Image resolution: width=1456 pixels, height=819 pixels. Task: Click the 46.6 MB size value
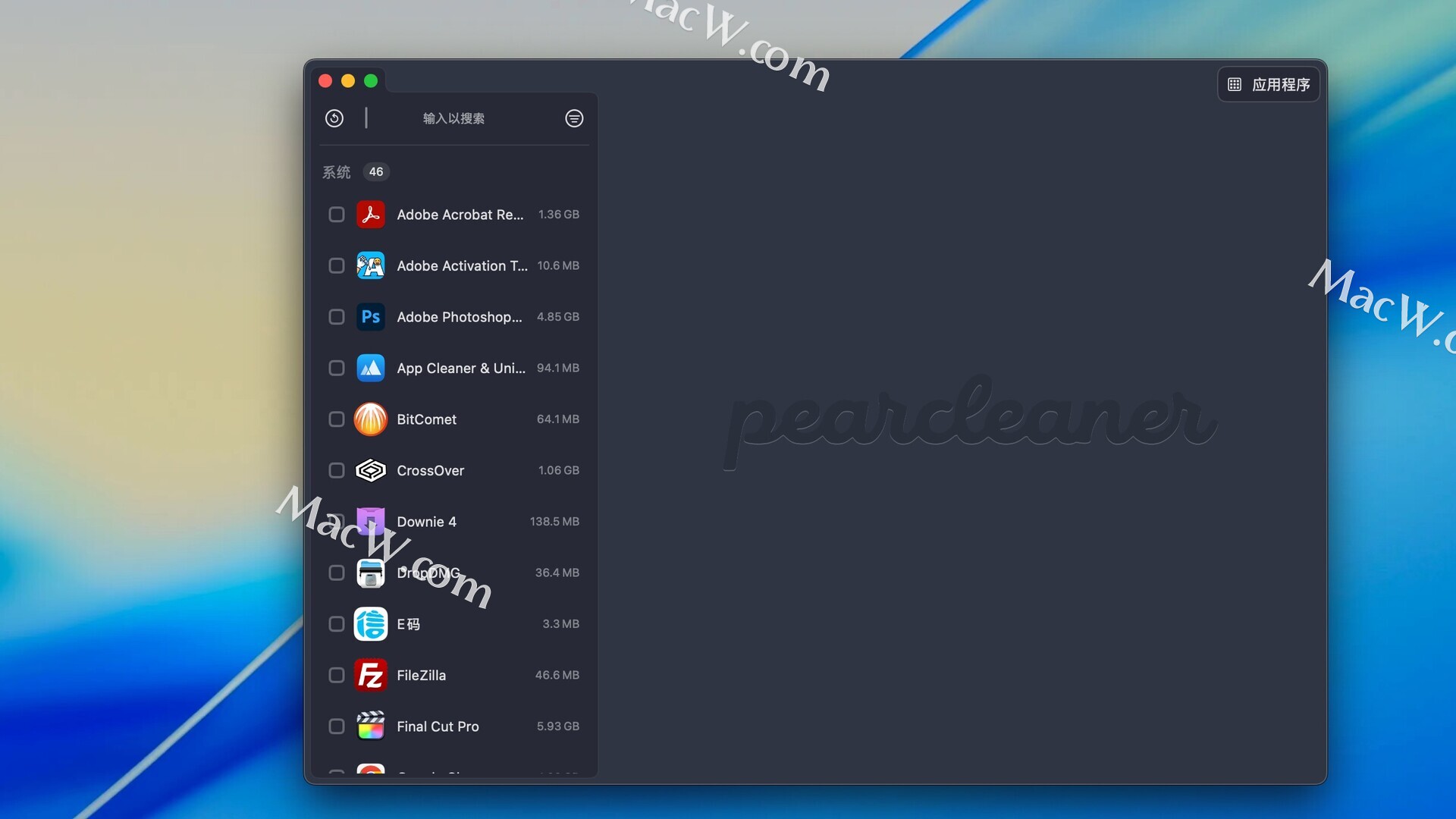(x=557, y=675)
